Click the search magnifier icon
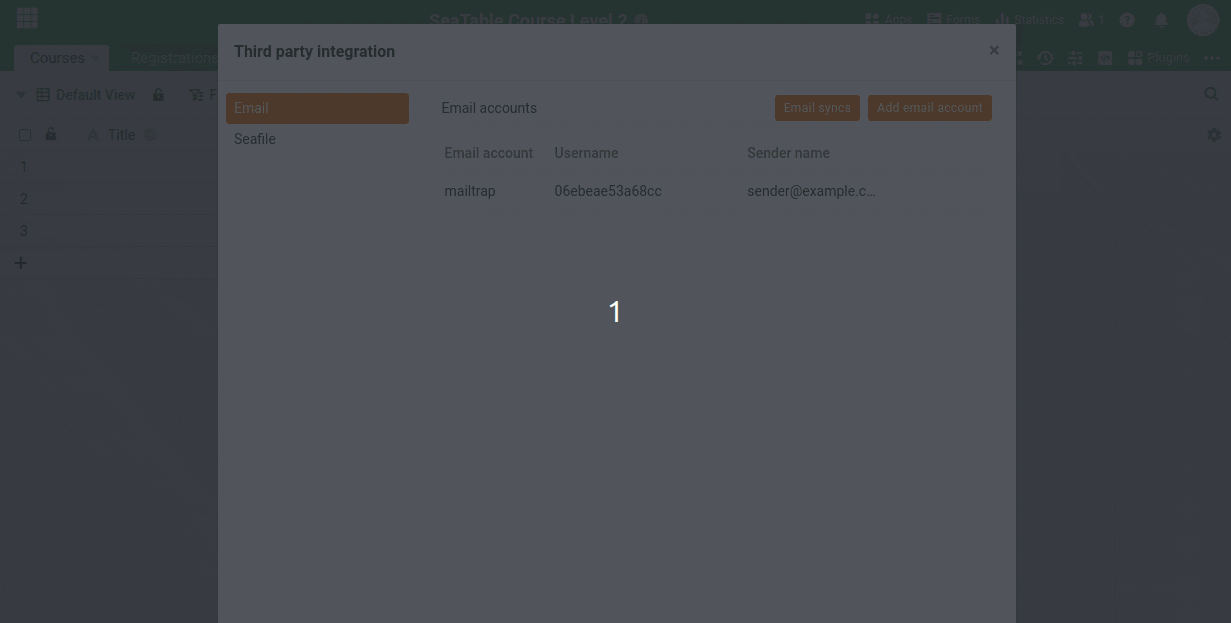The width and height of the screenshot is (1231, 623). pyautogui.click(x=1211, y=94)
